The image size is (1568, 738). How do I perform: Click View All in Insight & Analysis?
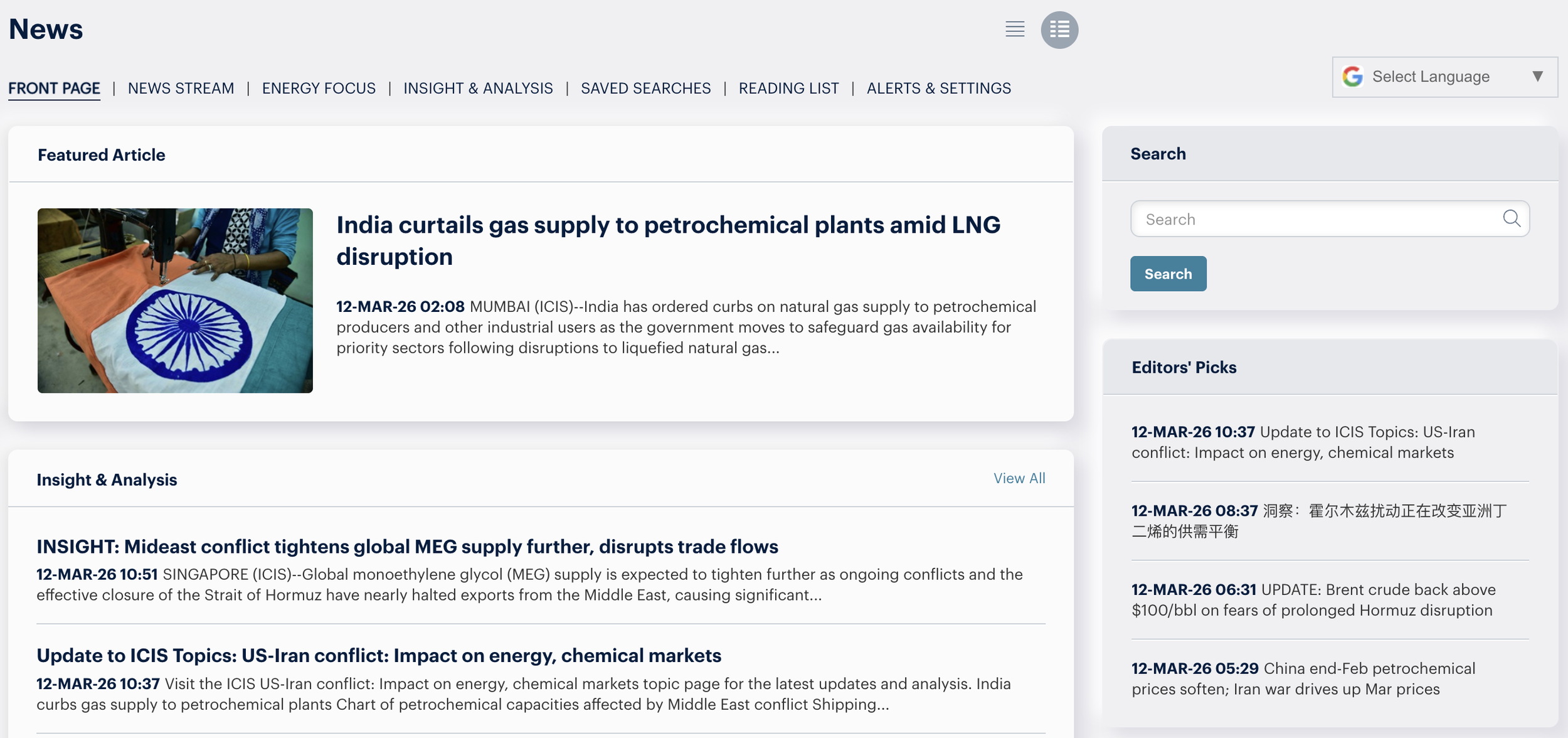1019,478
